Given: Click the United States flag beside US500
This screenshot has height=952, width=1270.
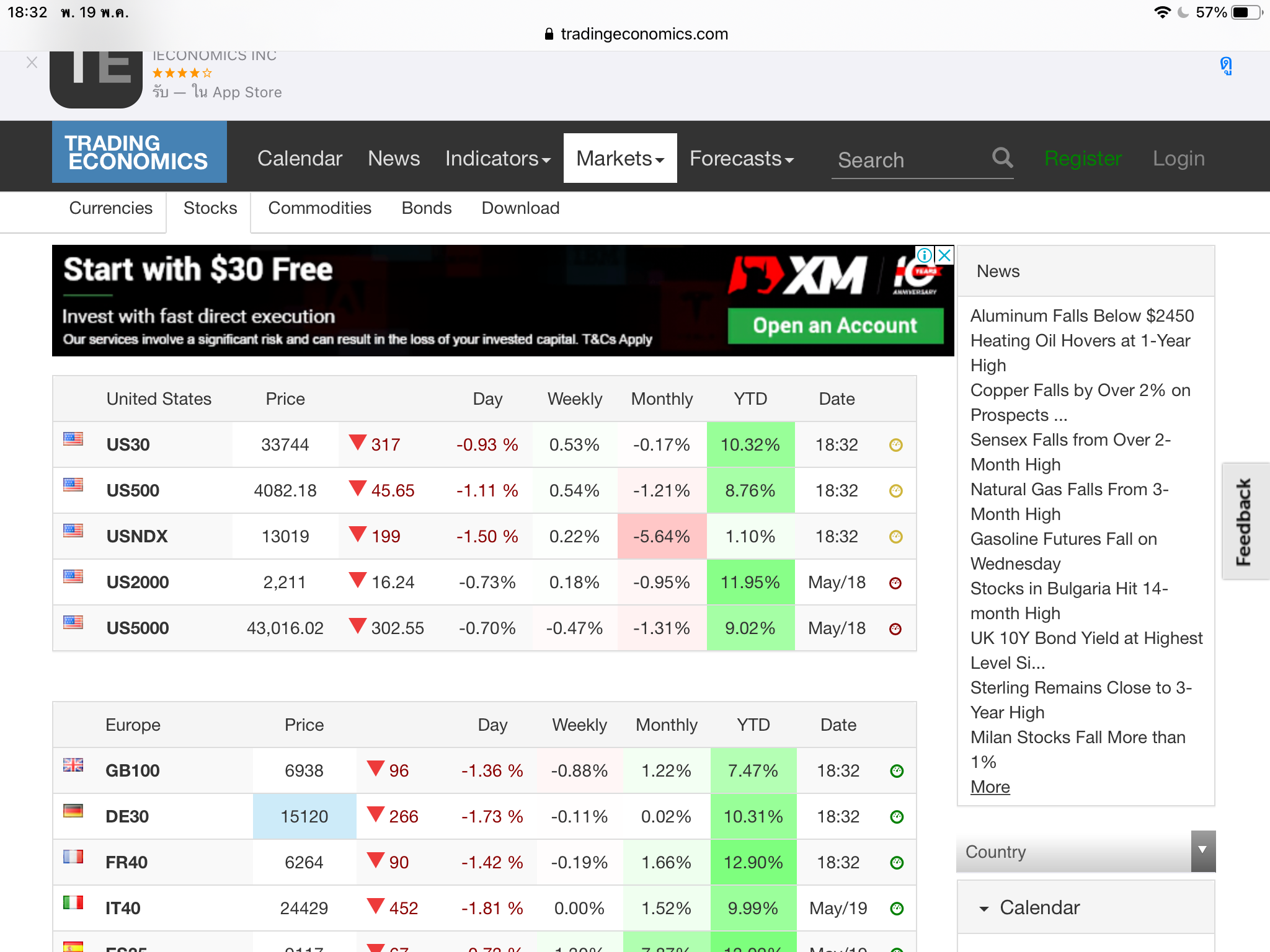Looking at the screenshot, I should (x=73, y=485).
